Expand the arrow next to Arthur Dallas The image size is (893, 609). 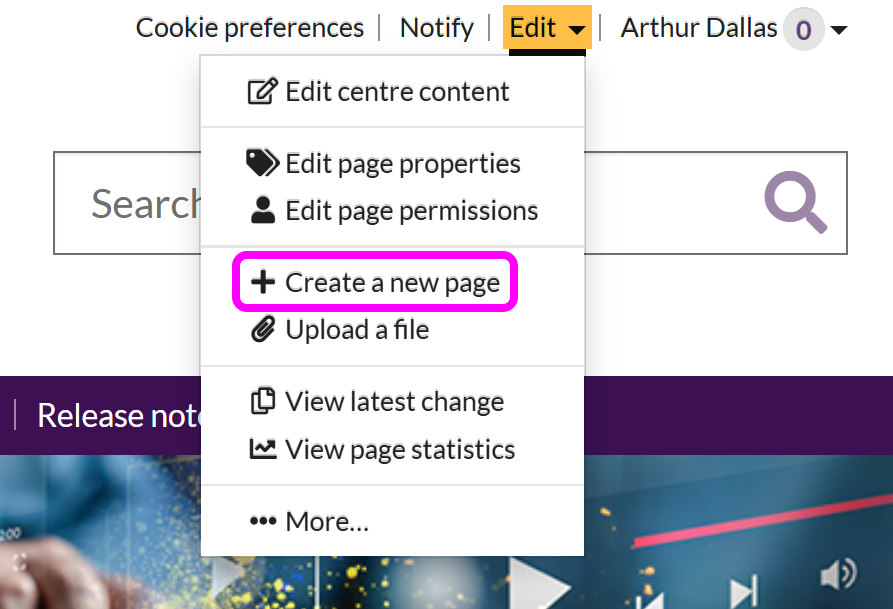(839, 30)
